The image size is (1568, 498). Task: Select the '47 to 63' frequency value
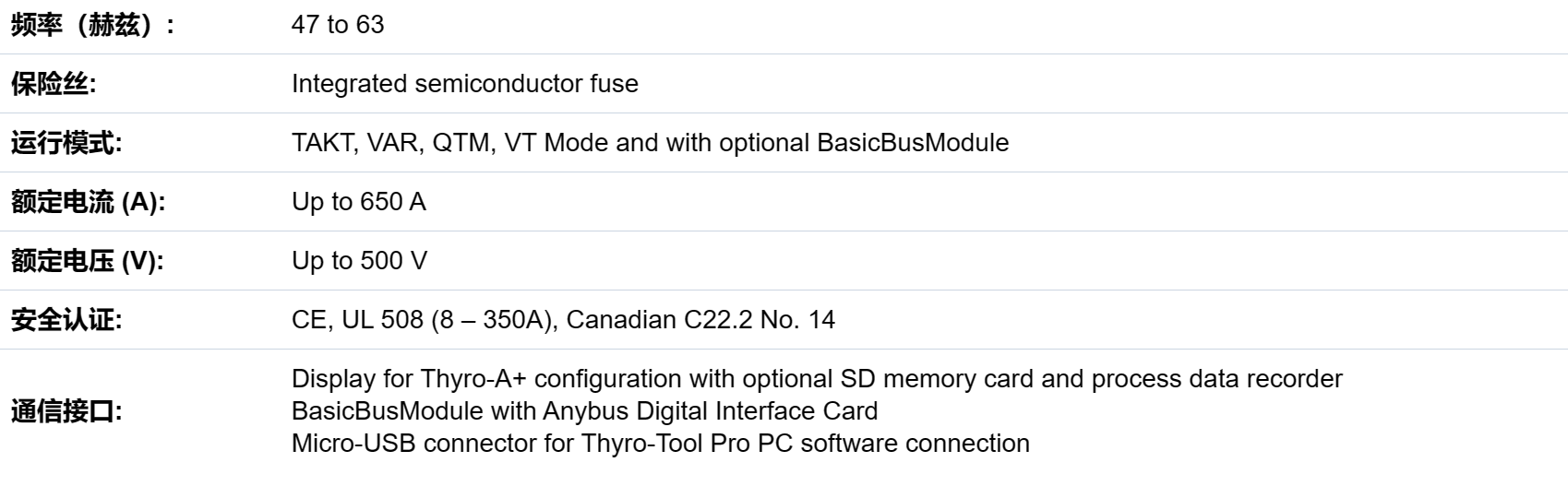pyautogui.click(x=338, y=25)
